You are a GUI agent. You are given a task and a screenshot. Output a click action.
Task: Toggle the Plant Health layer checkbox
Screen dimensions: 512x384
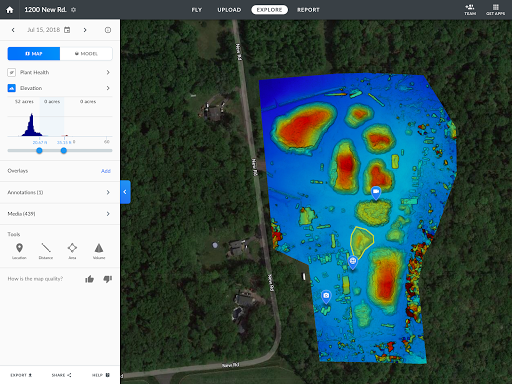pos(12,72)
